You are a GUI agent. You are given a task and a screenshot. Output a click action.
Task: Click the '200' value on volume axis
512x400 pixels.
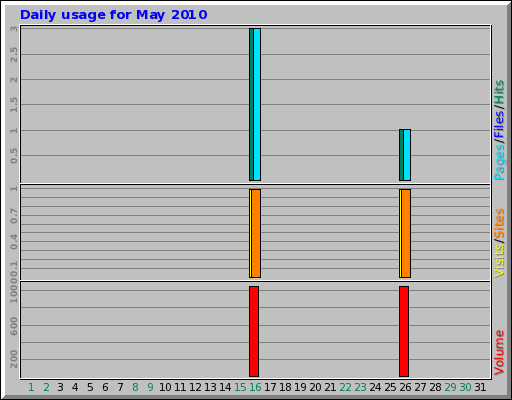point(14,359)
